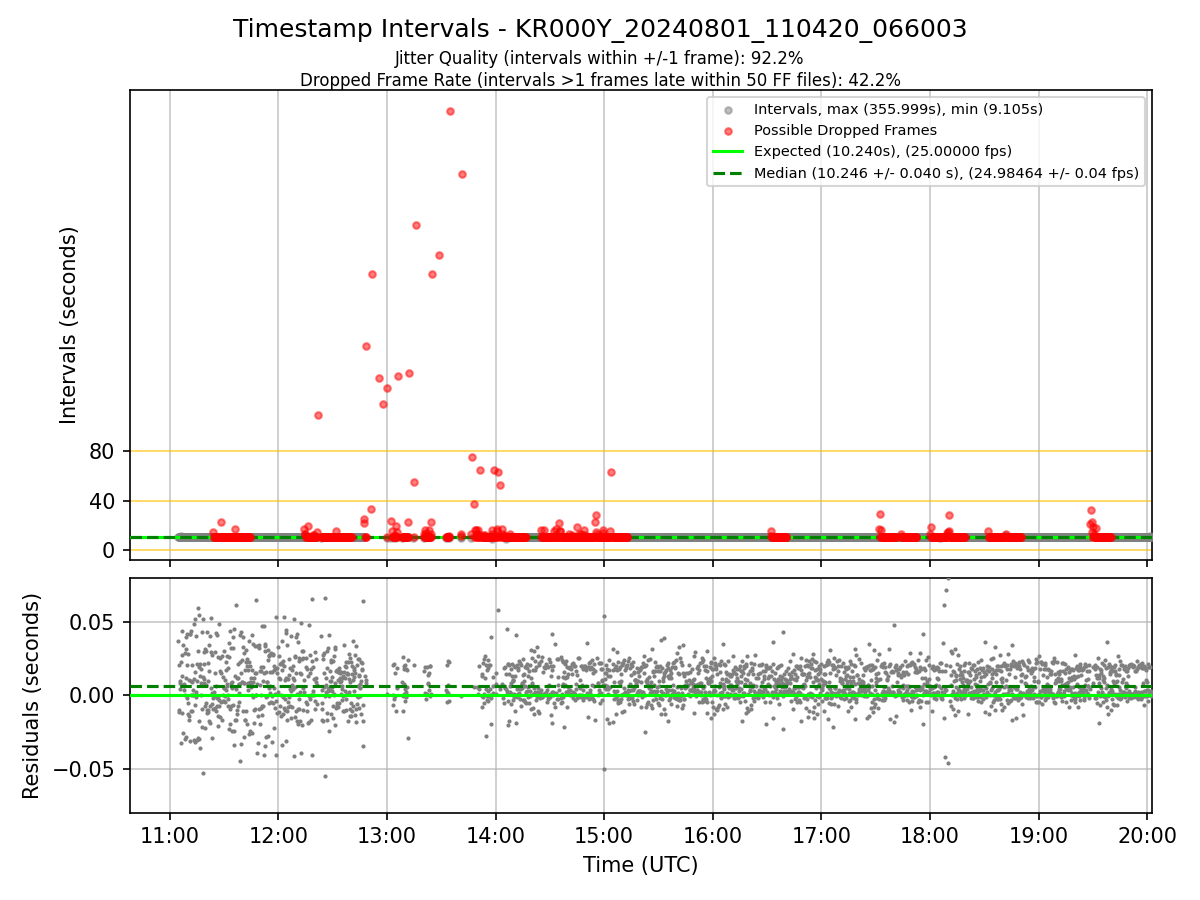This screenshot has height=900, width=1200.
Task: Click the gray marker icon in the legend
Action: pos(728,110)
